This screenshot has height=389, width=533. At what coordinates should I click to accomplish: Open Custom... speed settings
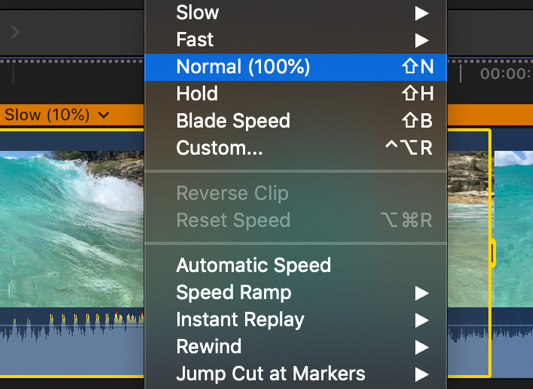(x=295, y=148)
